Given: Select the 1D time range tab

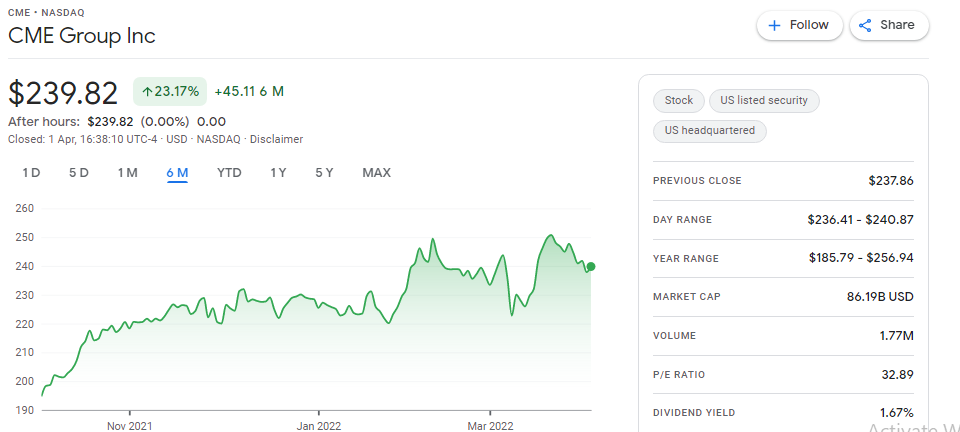Looking at the screenshot, I should click(31, 173).
